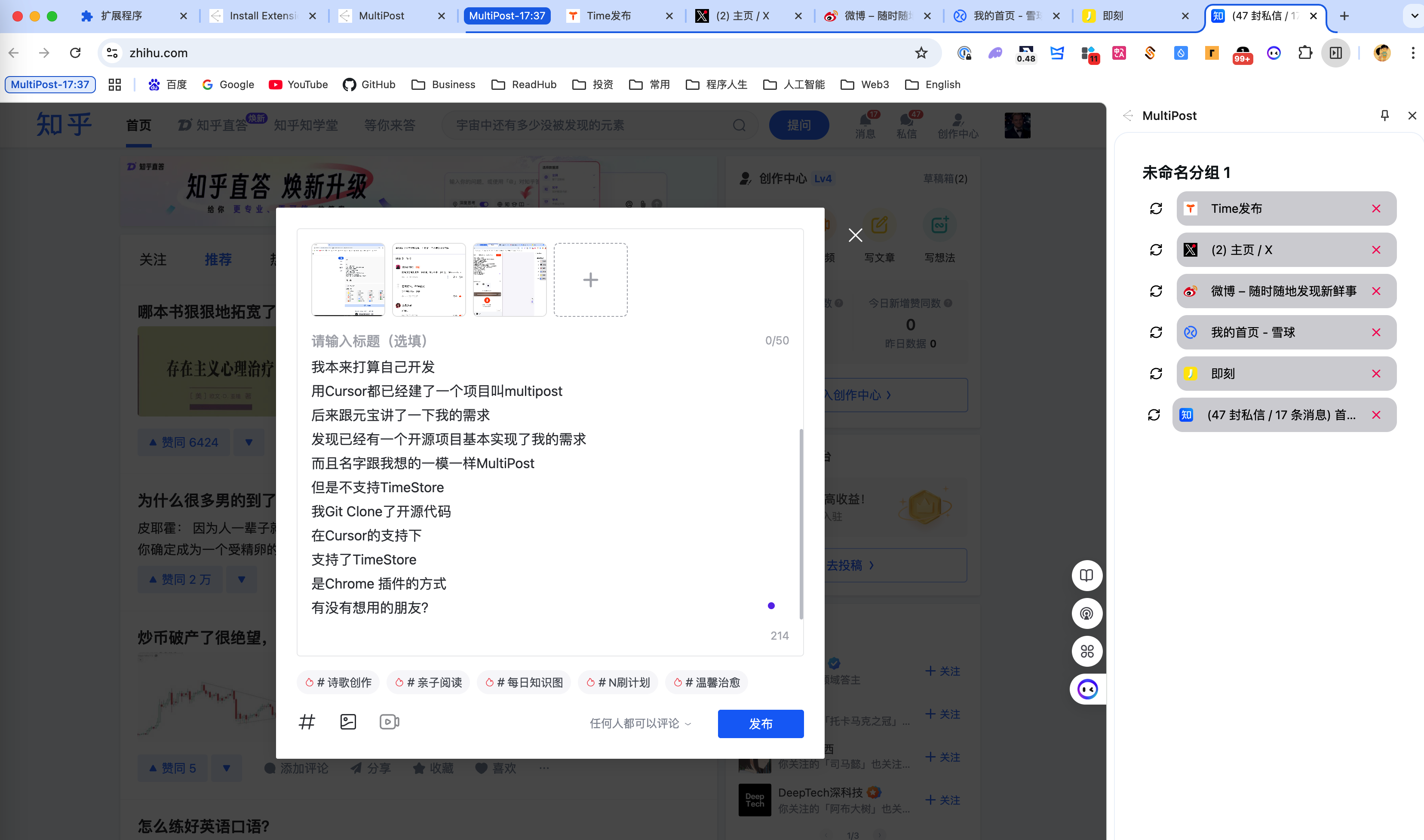
Task: Open the Chrome extensions puzzle menu
Action: (1304, 52)
